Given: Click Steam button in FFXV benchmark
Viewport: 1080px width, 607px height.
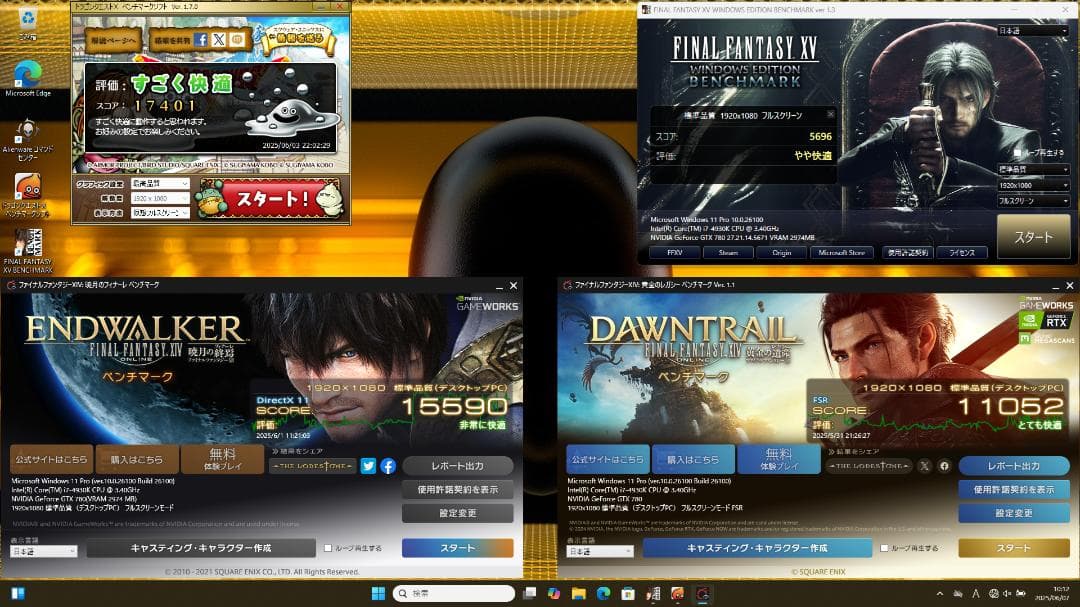Looking at the screenshot, I should click(728, 253).
